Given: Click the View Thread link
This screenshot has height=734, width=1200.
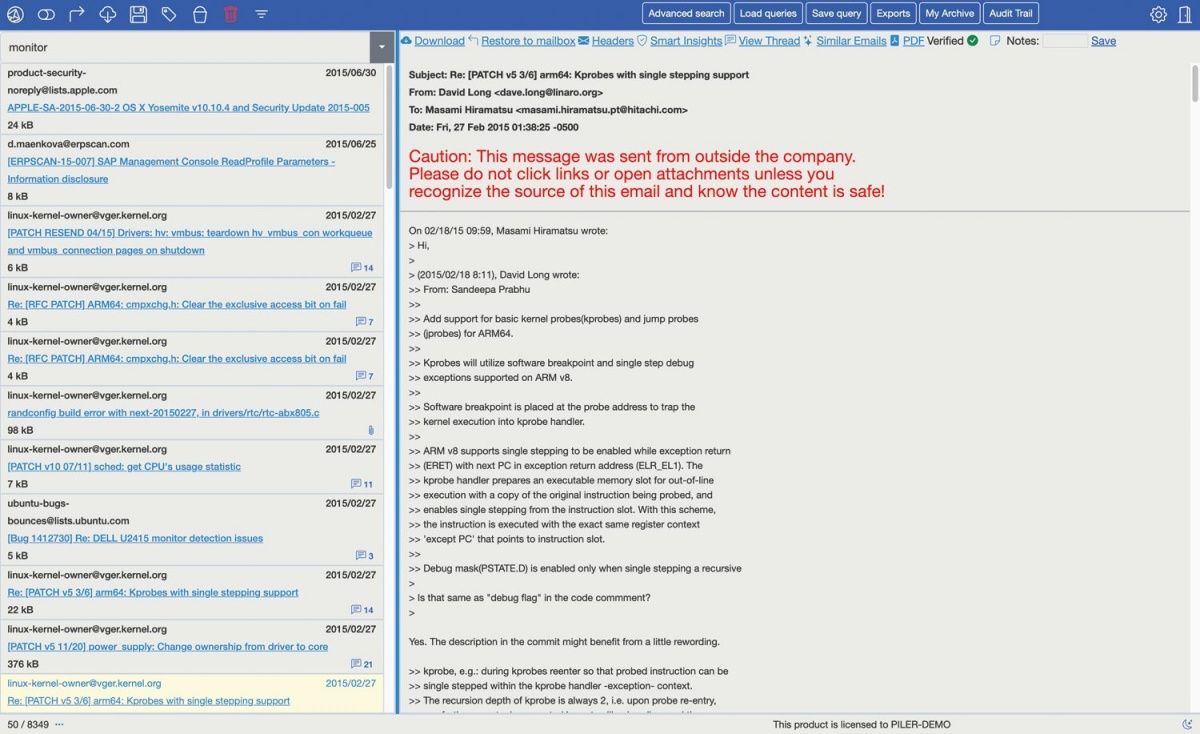Looking at the screenshot, I should 769,41.
